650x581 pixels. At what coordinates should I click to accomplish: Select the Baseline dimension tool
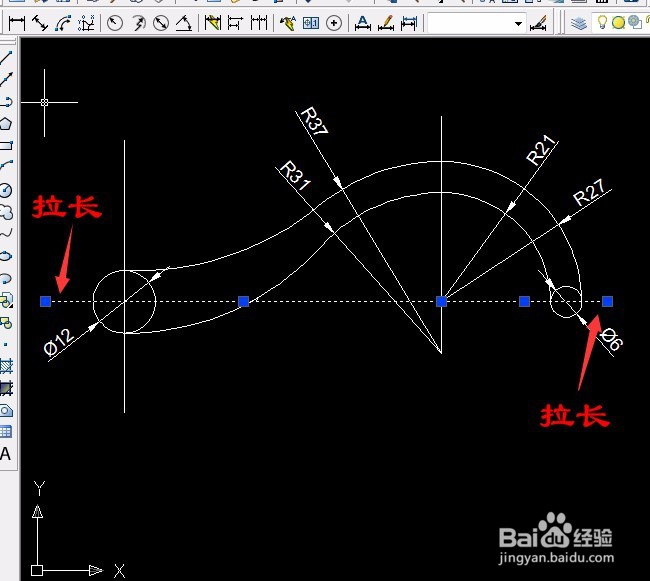[x=235, y=23]
